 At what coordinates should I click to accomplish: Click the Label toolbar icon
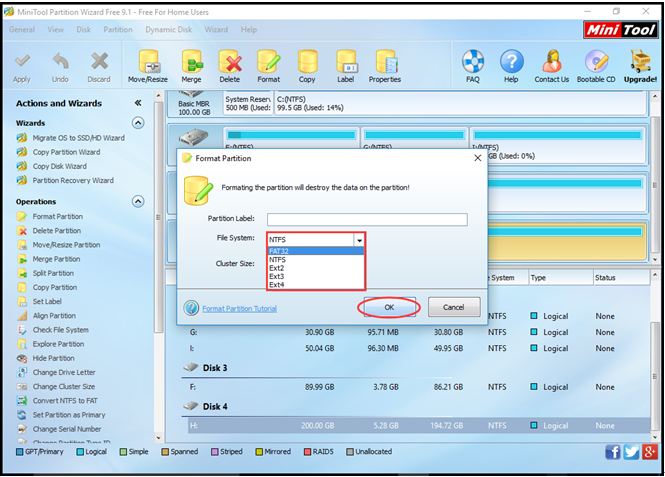[x=346, y=62]
